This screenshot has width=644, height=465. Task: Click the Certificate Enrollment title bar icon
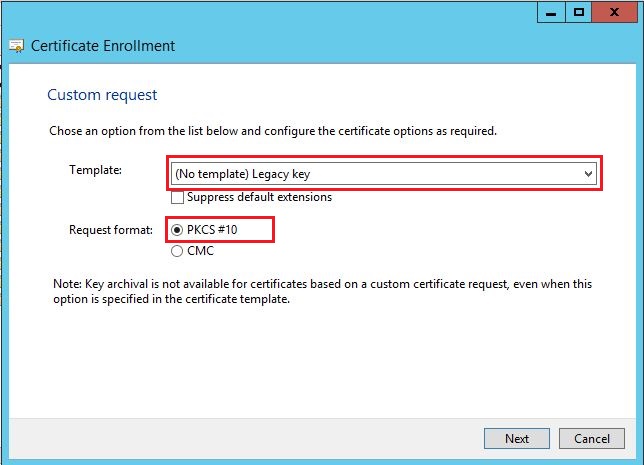pos(16,46)
